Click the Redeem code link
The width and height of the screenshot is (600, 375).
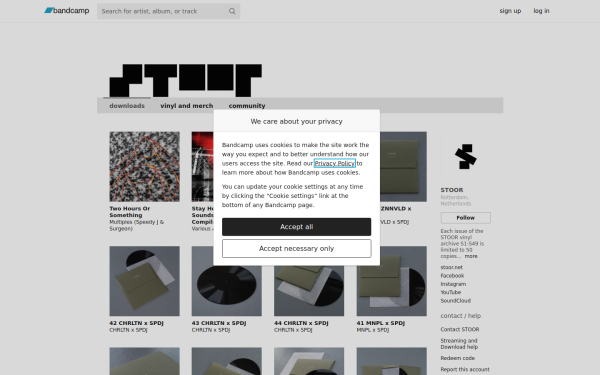(x=457, y=358)
